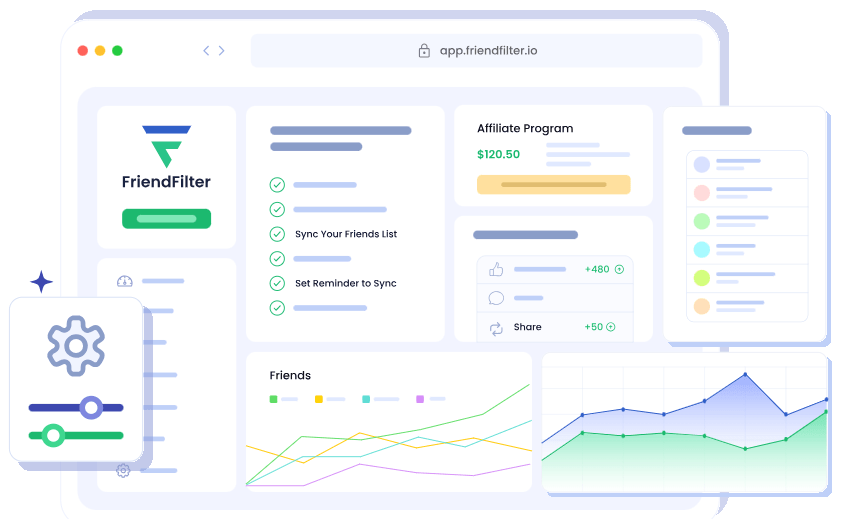
Task: Click the Friends chart title
Action: point(290,375)
